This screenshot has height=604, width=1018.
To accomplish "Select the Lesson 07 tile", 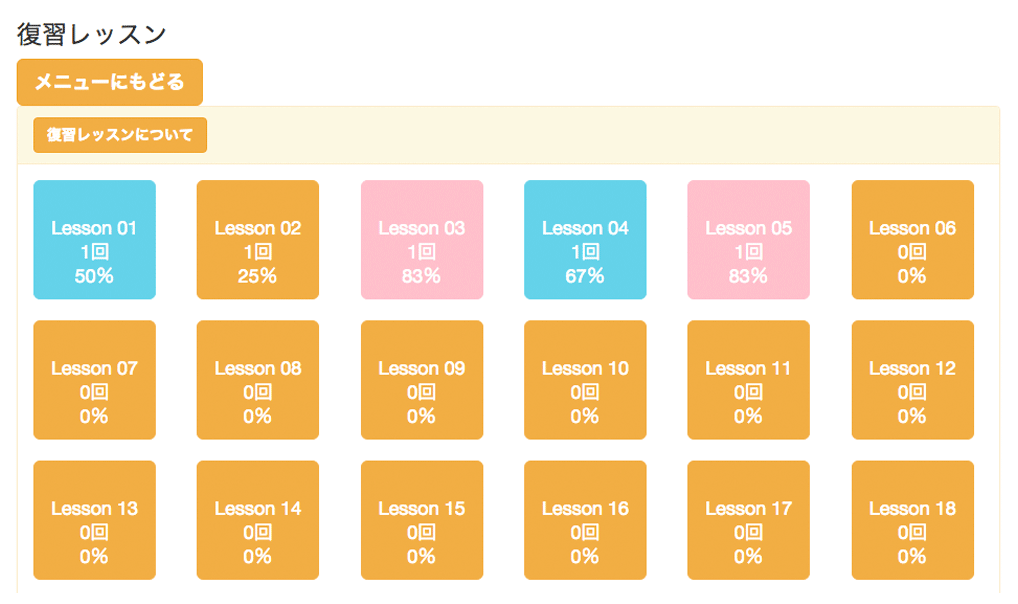I will pyautogui.click(x=94, y=380).
